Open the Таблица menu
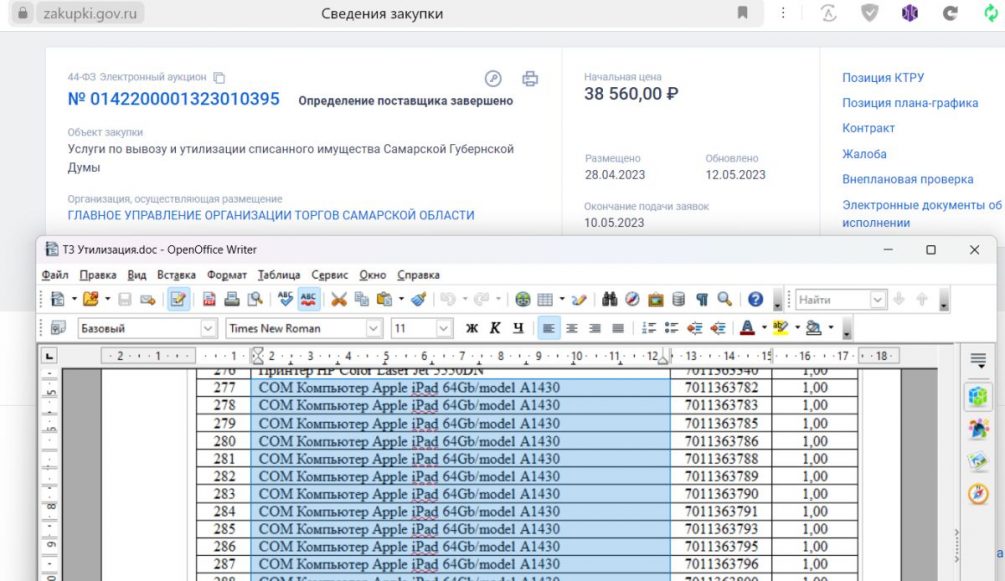 click(278, 275)
